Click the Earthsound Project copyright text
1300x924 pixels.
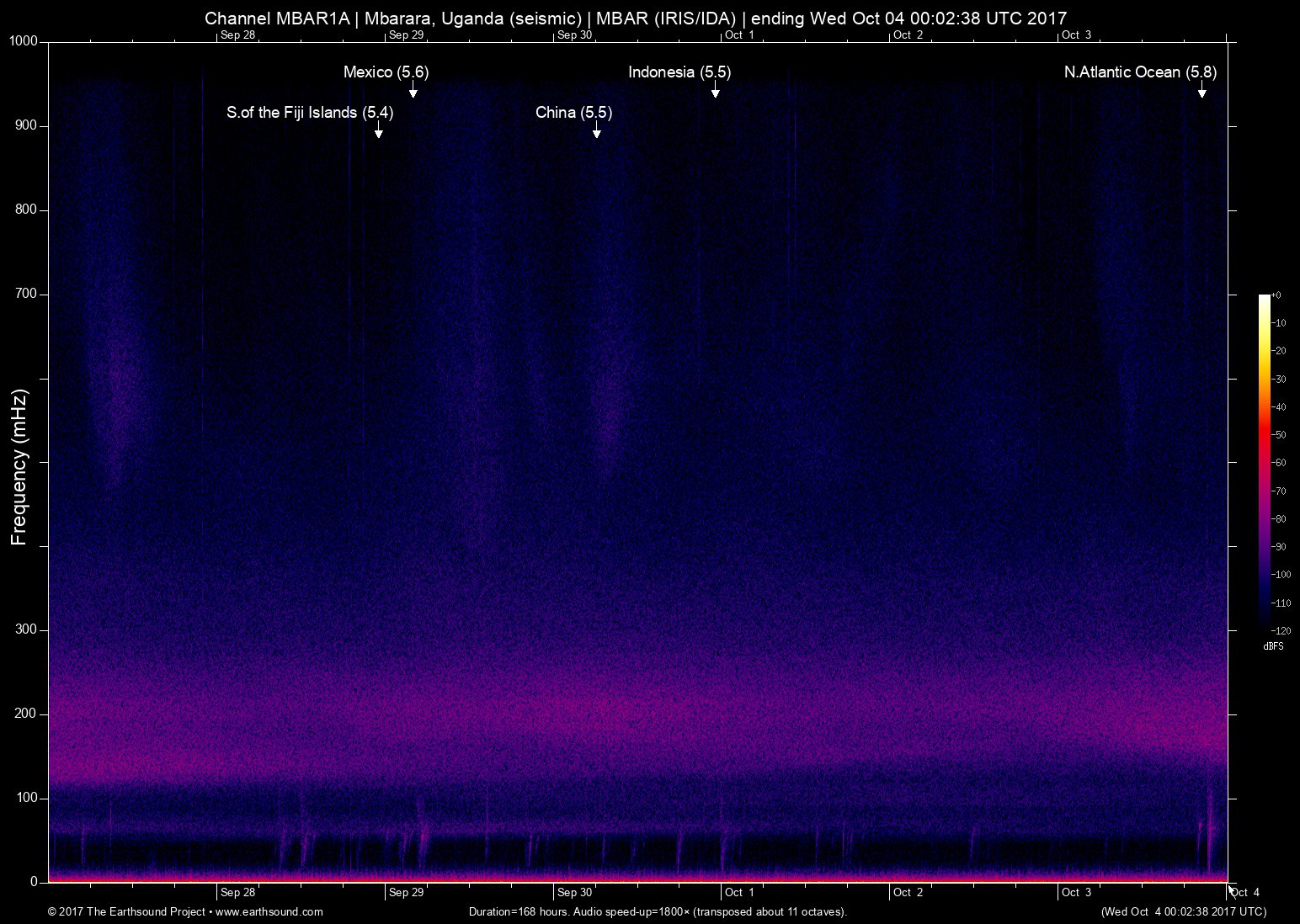pos(128,911)
